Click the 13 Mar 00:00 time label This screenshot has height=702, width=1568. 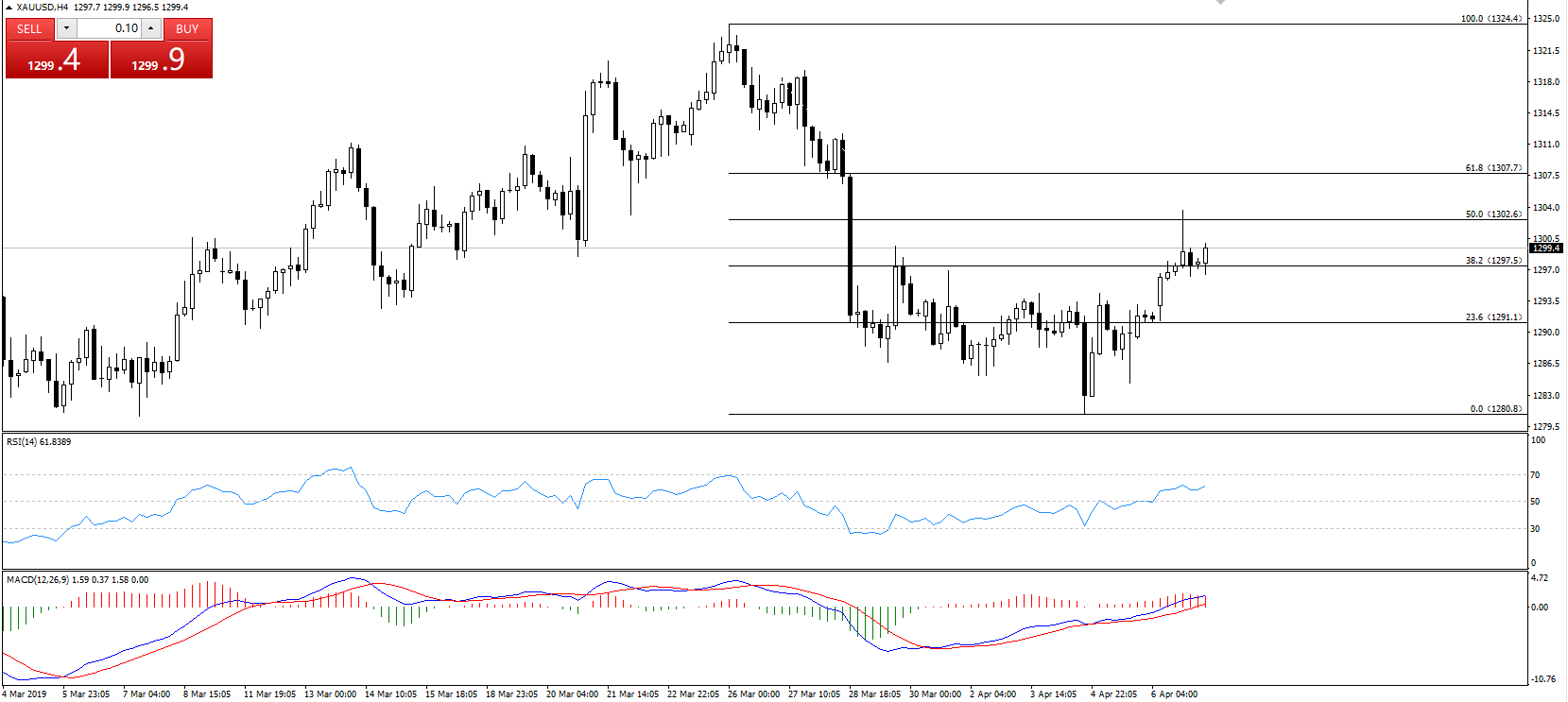pyautogui.click(x=330, y=693)
